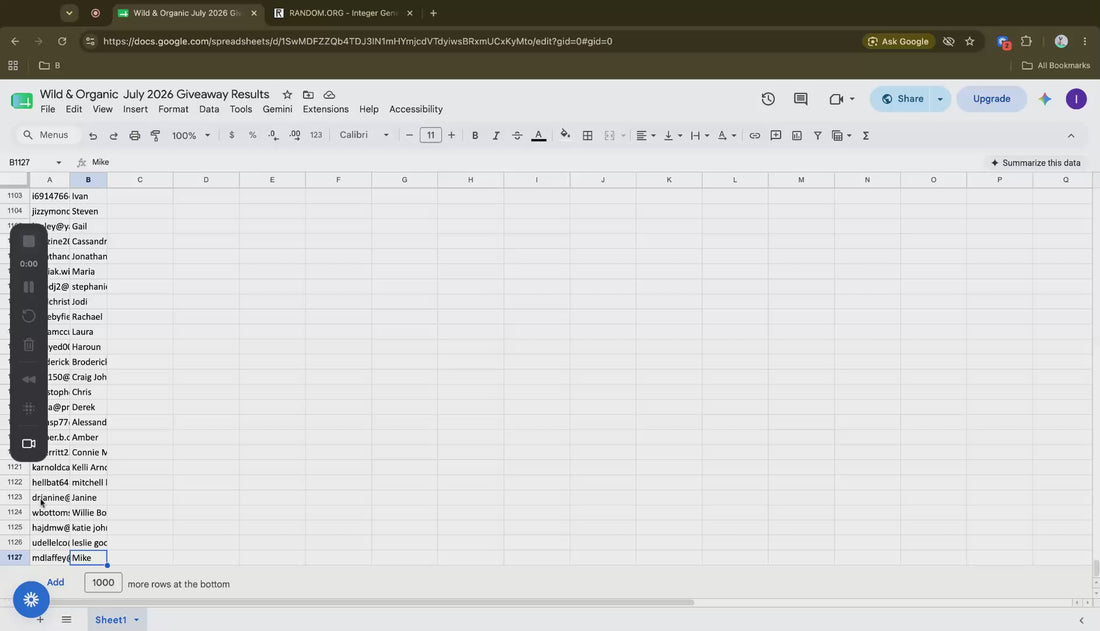Format as currency
The height and width of the screenshot is (631, 1100).
coord(232,135)
